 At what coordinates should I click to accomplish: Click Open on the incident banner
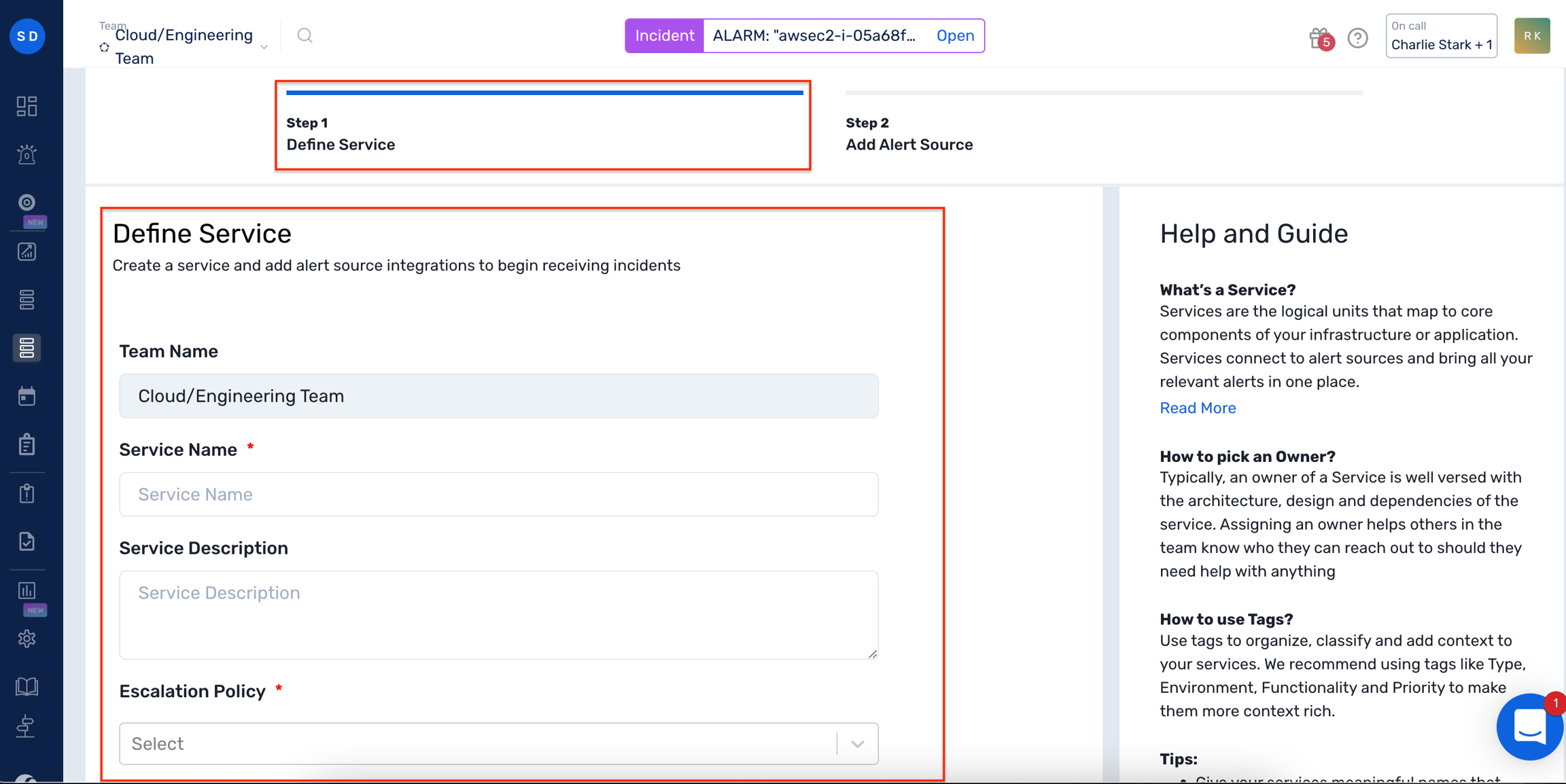[x=955, y=35]
